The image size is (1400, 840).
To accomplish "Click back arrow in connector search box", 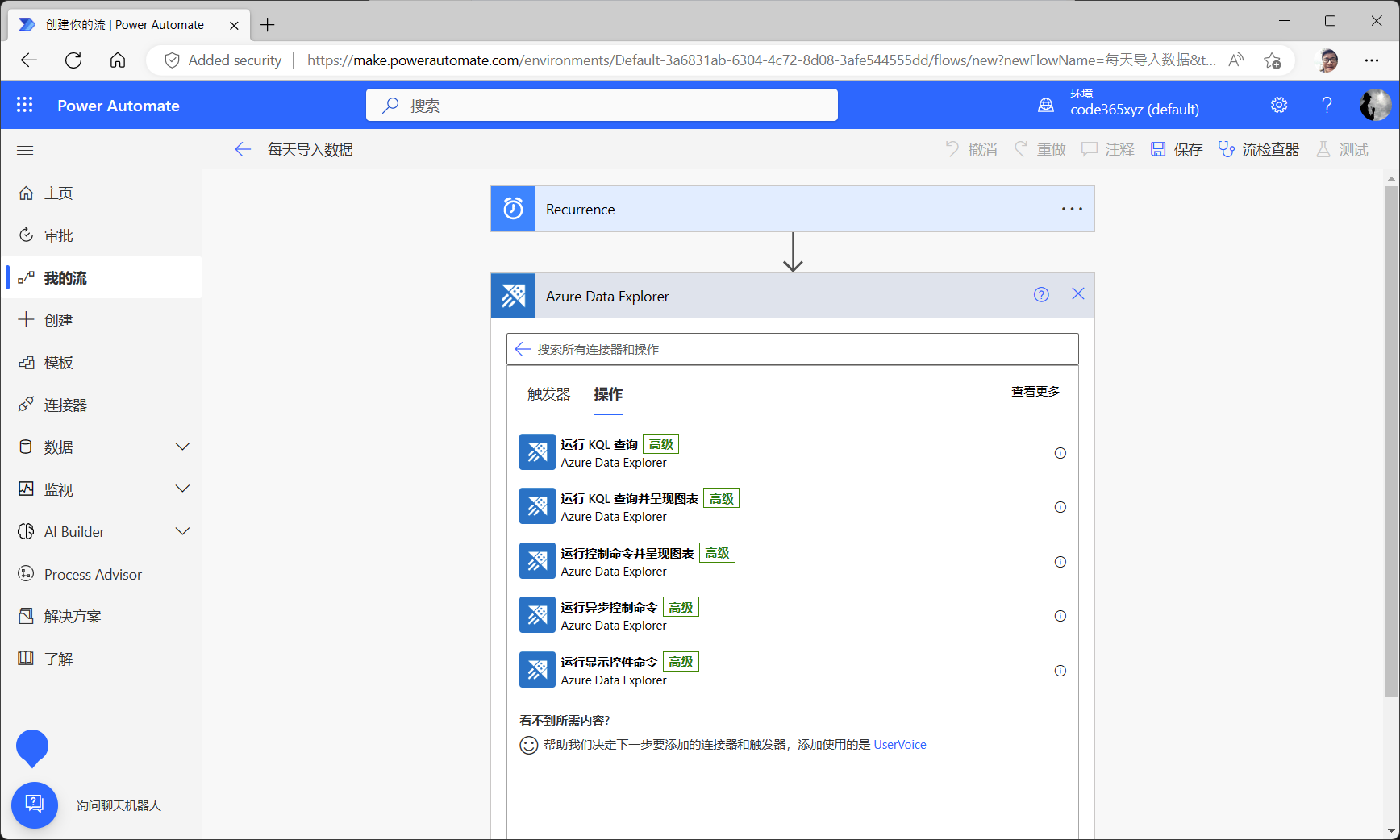I will pyautogui.click(x=523, y=349).
